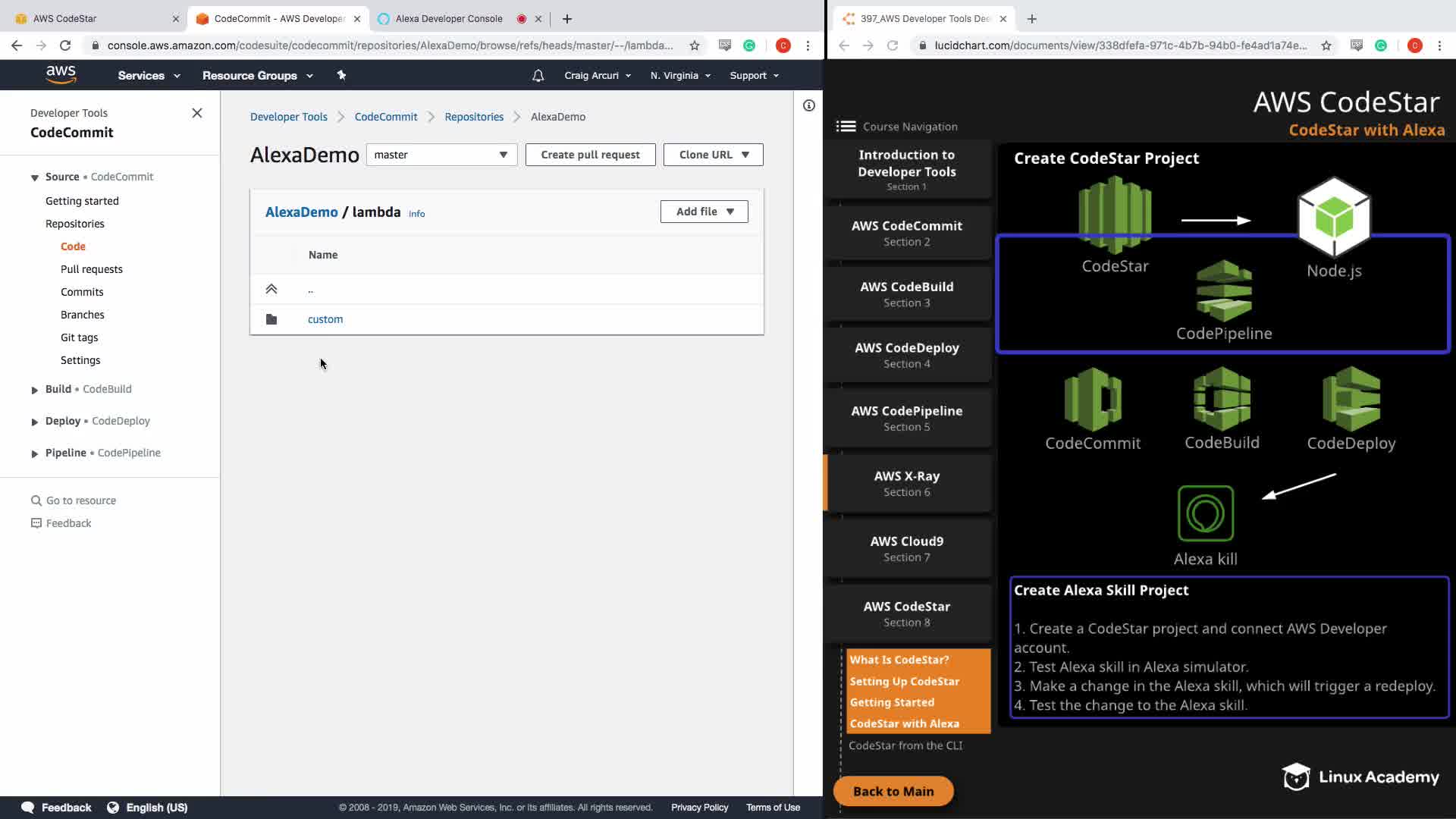The height and width of the screenshot is (819, 1456).
Task: Click the pin shortcut icon in navbar
Action: pyautogui.click(x=341, y=75)
